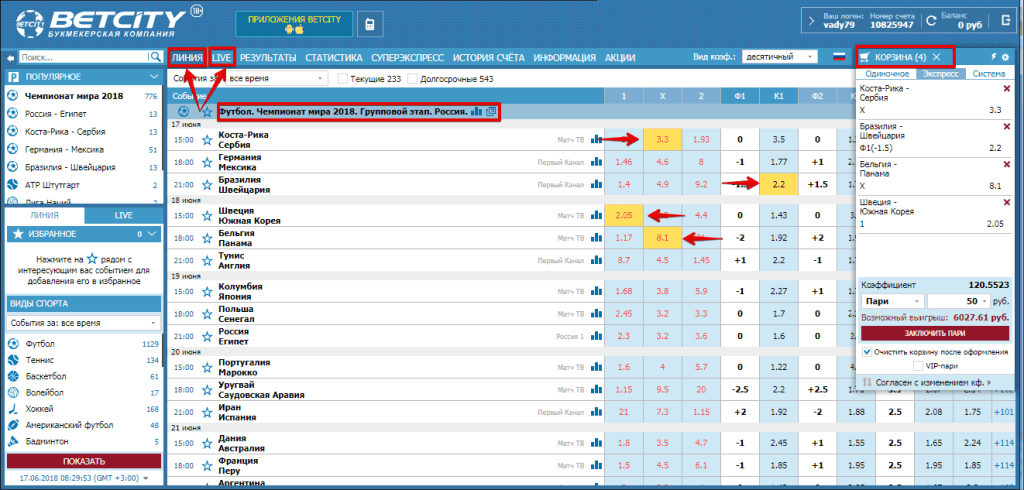1024x490 pixels.
Task: Collapse the Популярное sidebar section
Action: tap(153, 77)
